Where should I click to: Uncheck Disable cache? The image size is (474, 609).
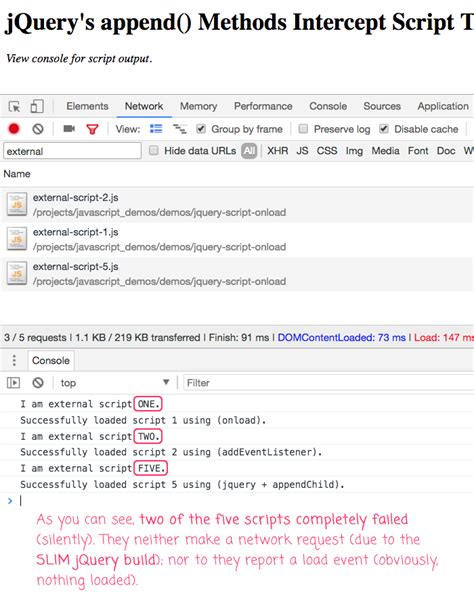384,129
